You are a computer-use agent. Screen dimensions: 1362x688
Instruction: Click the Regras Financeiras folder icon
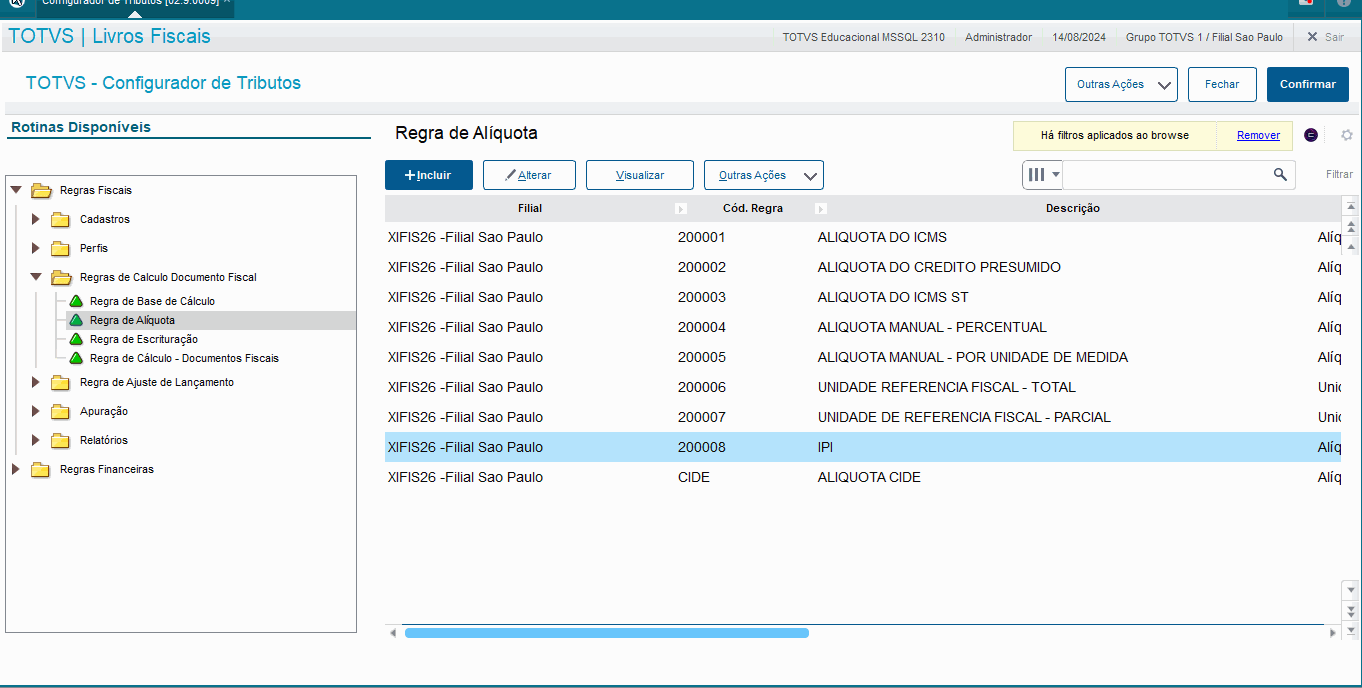[41, 470]
